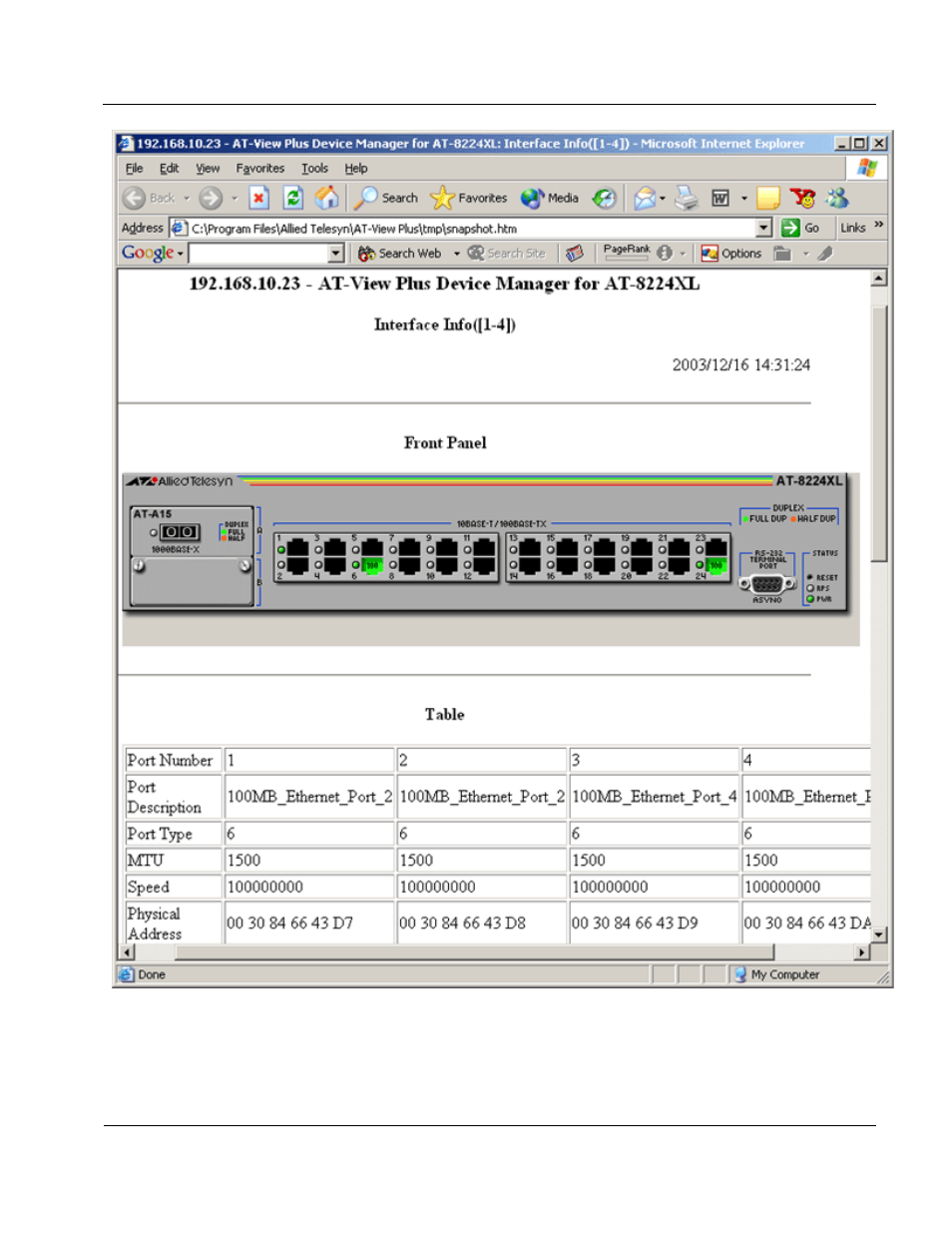Click the horizontal scrollbar right arrow
Viewport: 952px width, 1233px height.
tap(862, 952)
